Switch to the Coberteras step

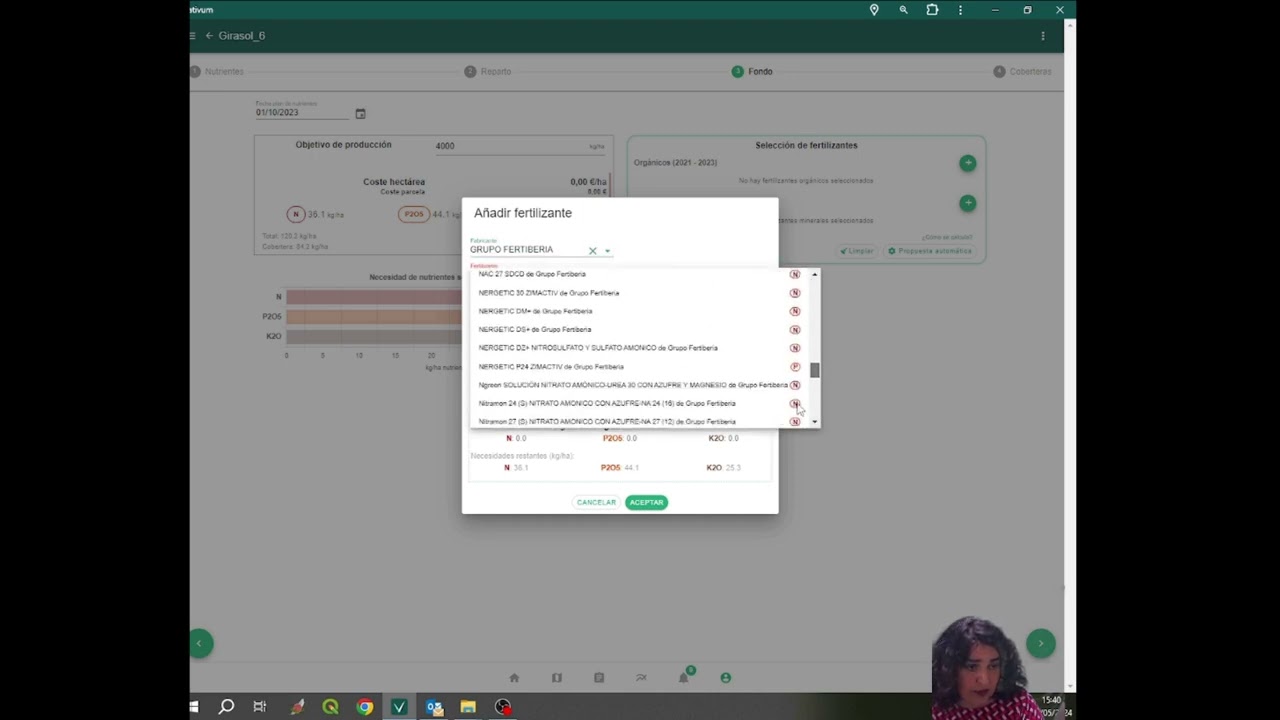1023,72
